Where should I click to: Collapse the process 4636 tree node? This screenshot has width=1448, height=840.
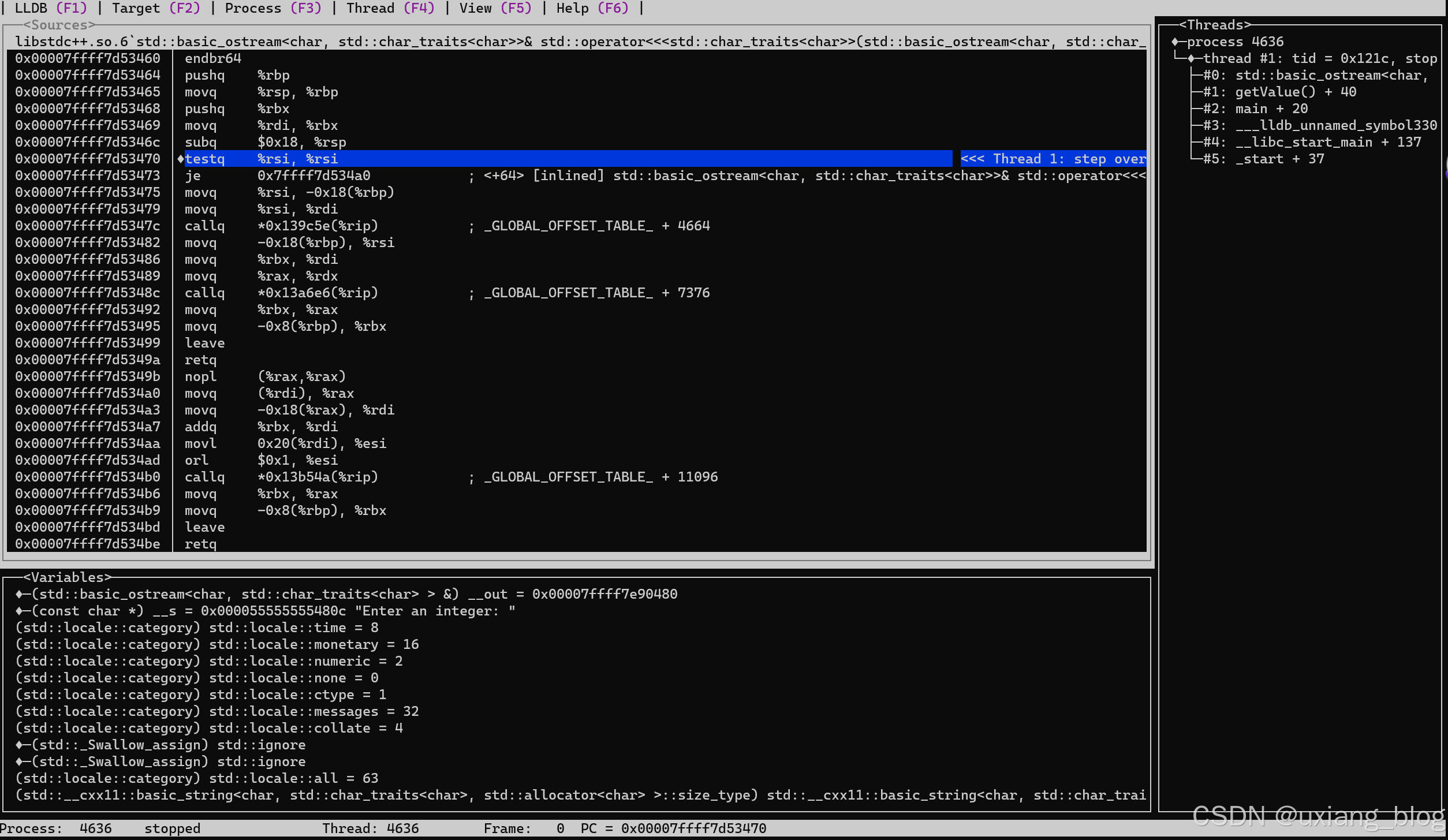[x=1174, y=42]
